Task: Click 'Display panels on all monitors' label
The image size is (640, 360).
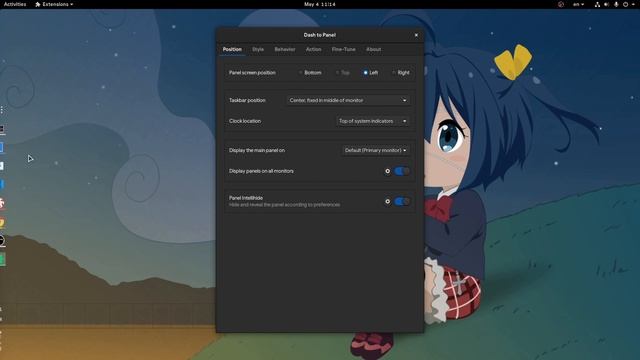Action: 261,171
